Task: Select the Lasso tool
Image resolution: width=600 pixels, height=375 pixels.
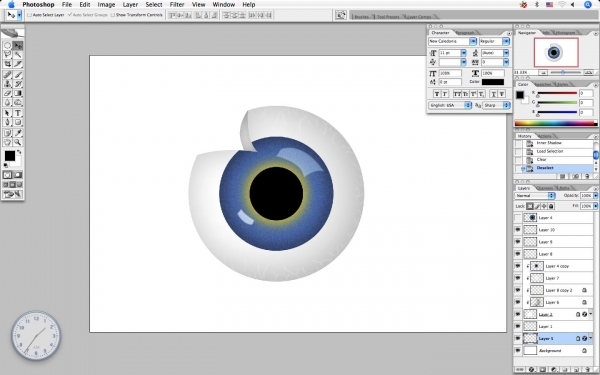Action: (x=7, y=55)
